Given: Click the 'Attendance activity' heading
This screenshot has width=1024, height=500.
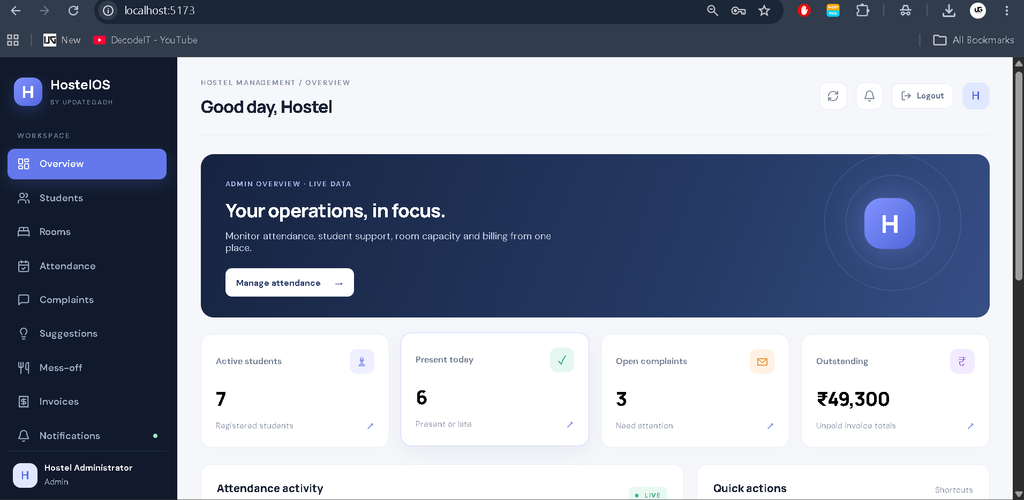Looking at the screenshot, I should (x=270, y=488).
